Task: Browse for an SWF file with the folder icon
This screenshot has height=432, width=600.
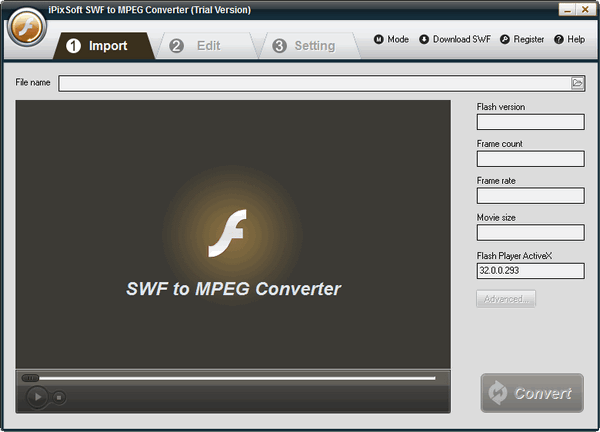Action: 577,83
